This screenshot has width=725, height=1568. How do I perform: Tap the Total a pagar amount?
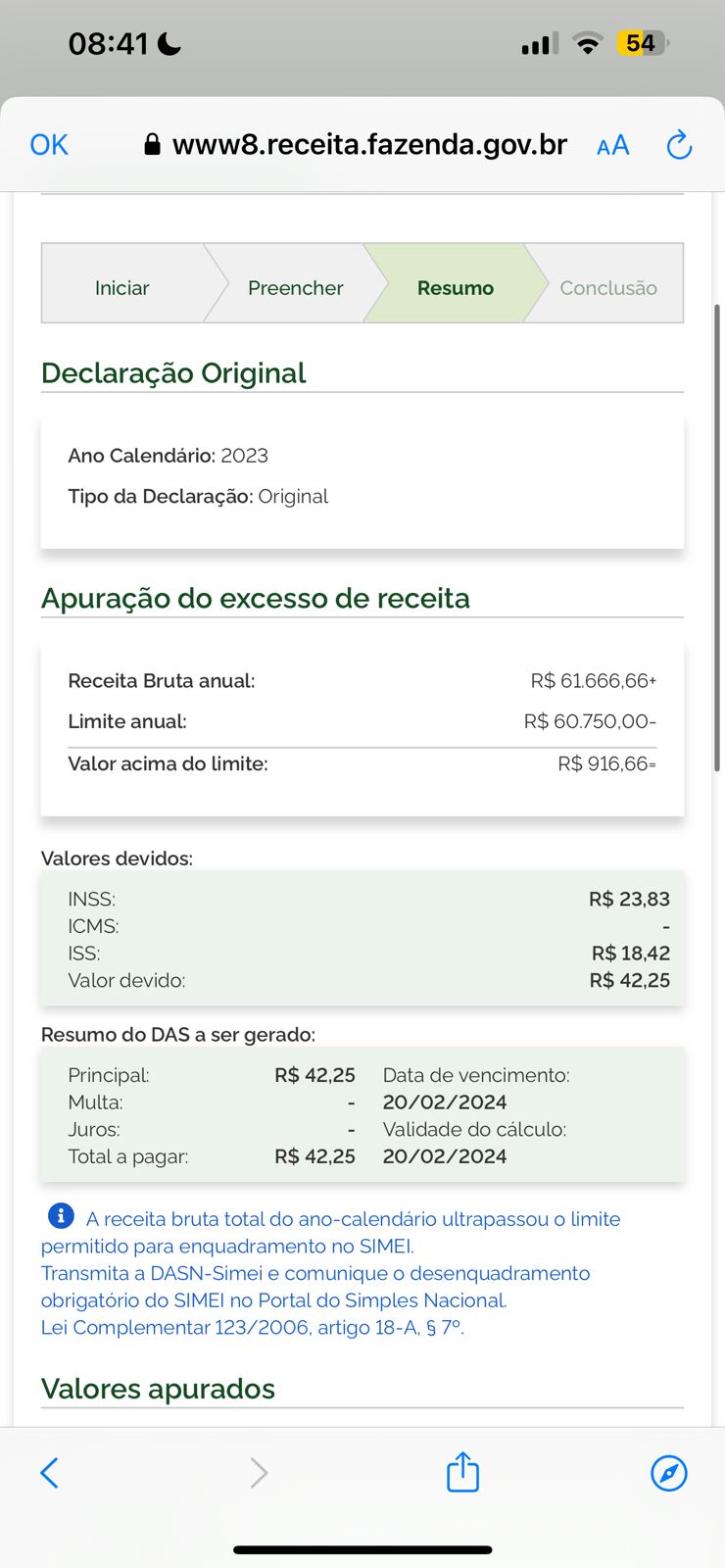[314, 1156]
